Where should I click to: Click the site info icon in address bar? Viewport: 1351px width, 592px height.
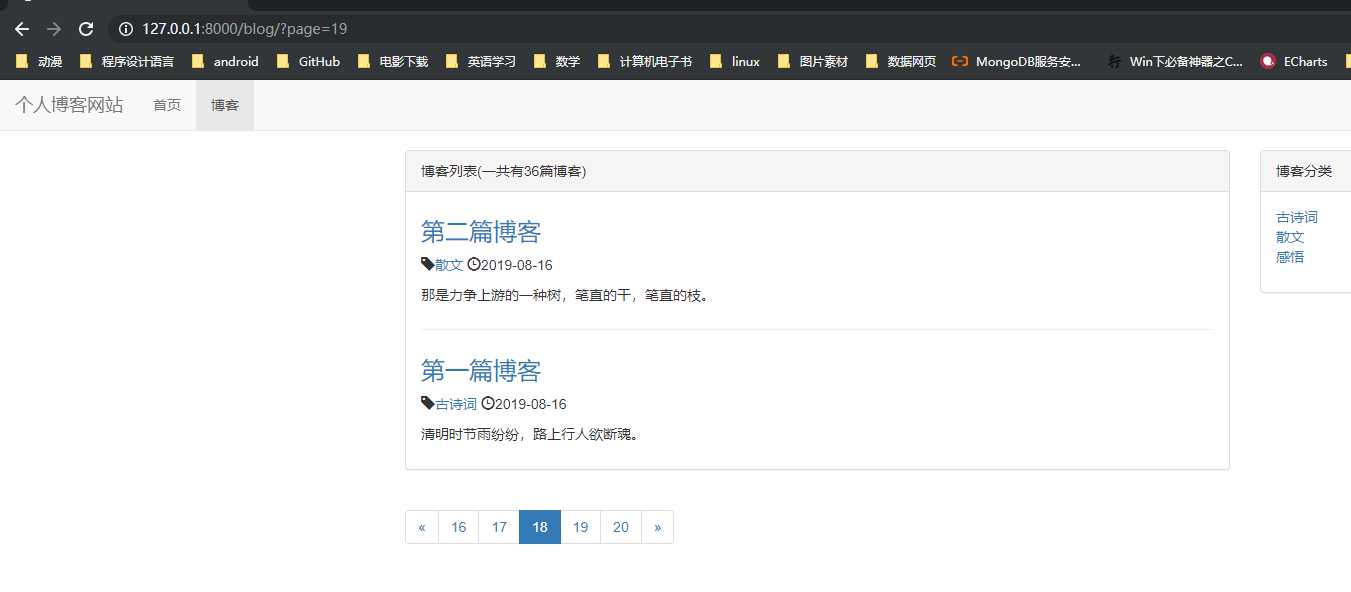pyautogui.click(x=125, y=29)
